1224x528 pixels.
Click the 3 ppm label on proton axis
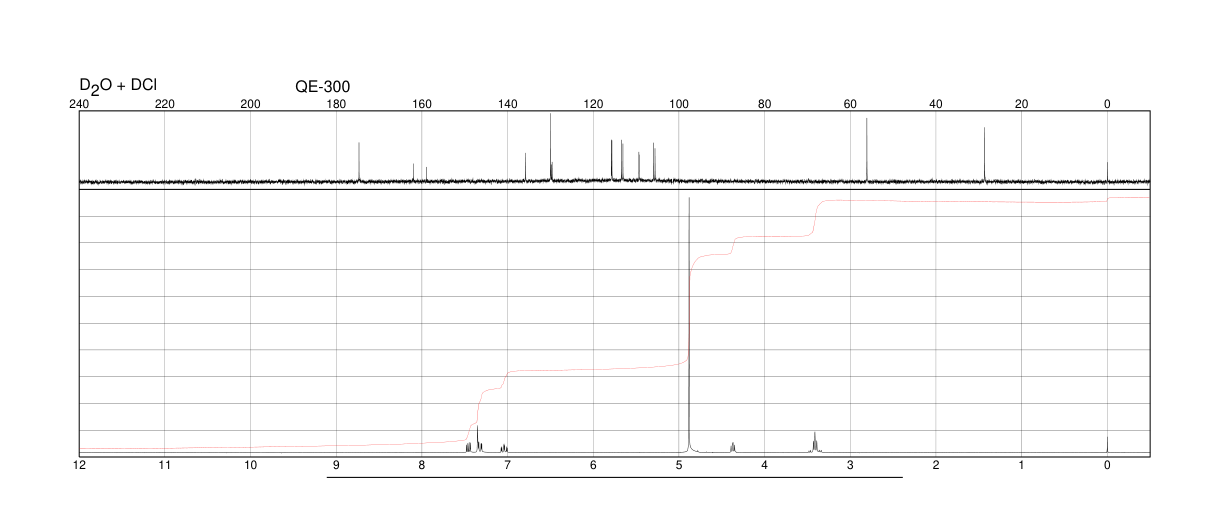[850, 466]
